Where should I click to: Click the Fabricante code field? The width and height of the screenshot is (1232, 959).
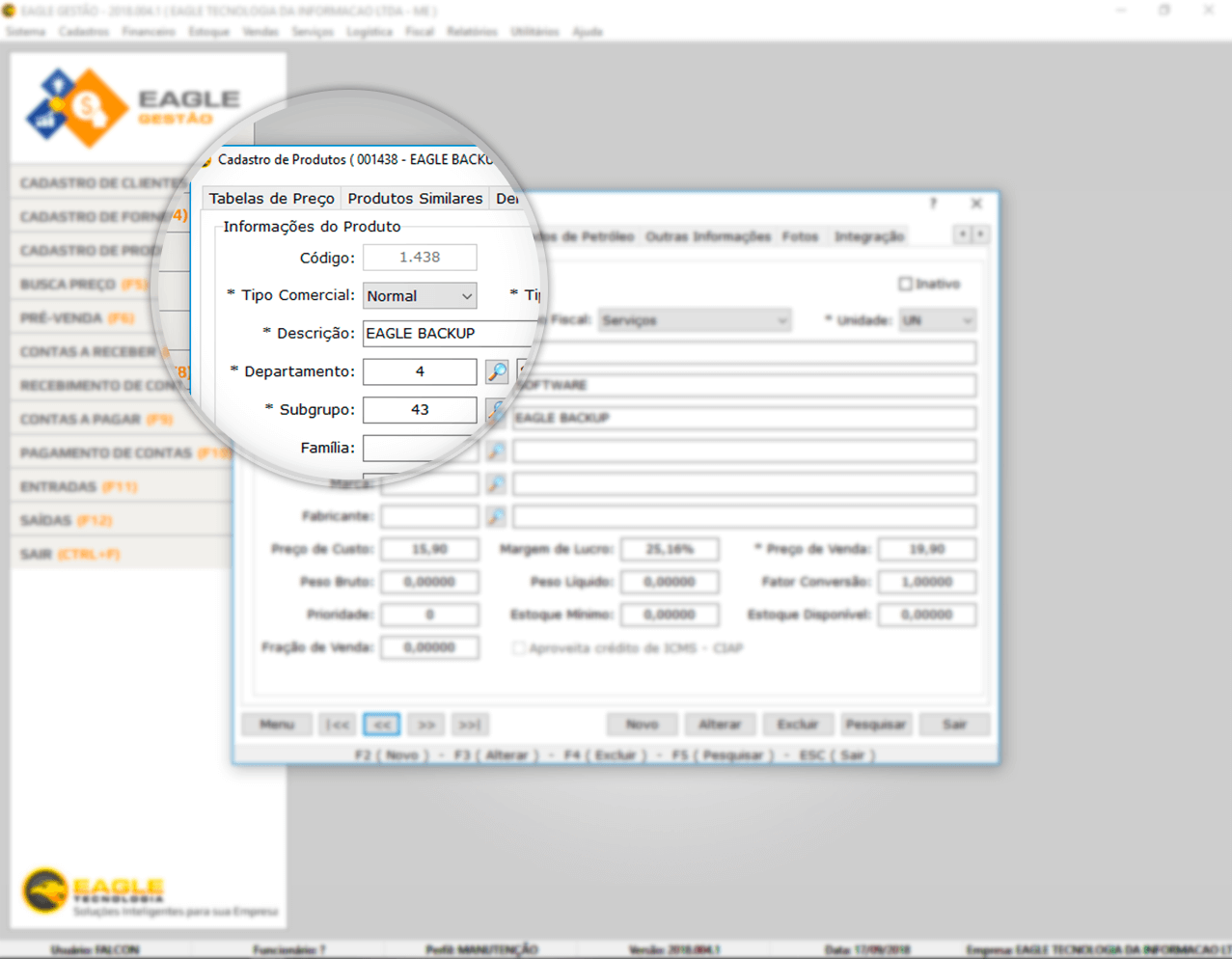(x=429, y=516)
